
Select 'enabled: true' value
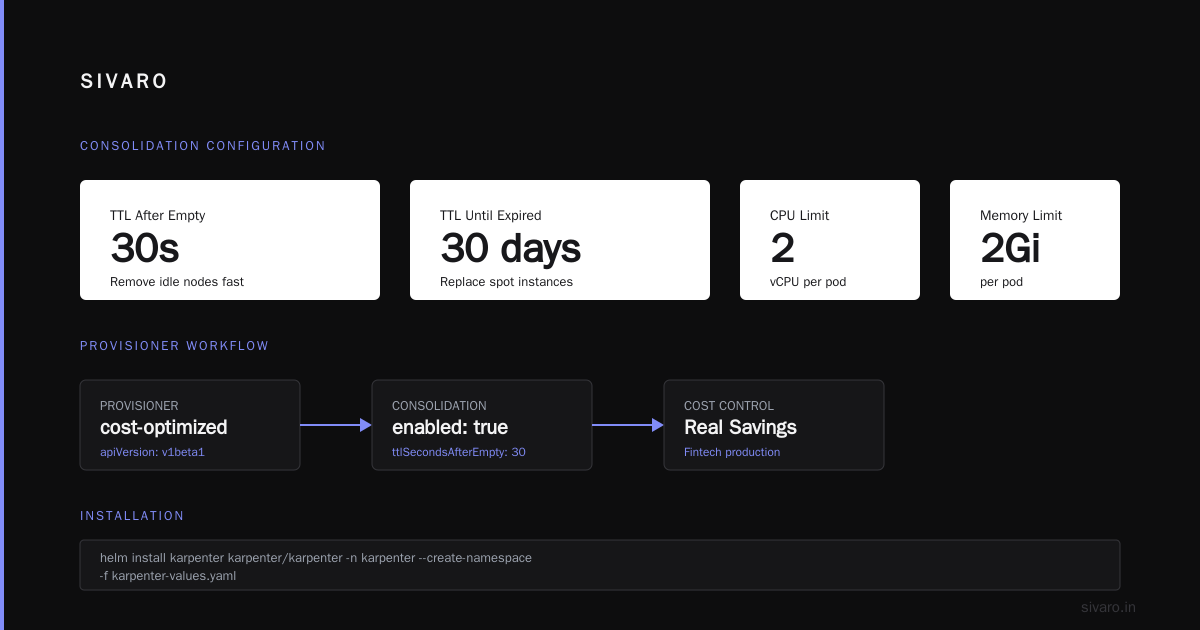[450, 427]
